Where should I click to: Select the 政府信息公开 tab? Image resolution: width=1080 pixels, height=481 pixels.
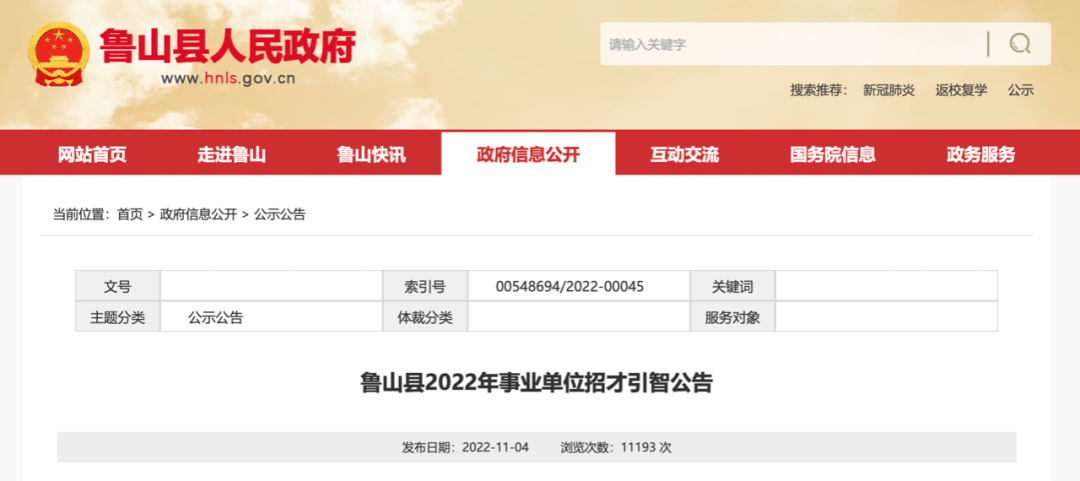[528, 154]
